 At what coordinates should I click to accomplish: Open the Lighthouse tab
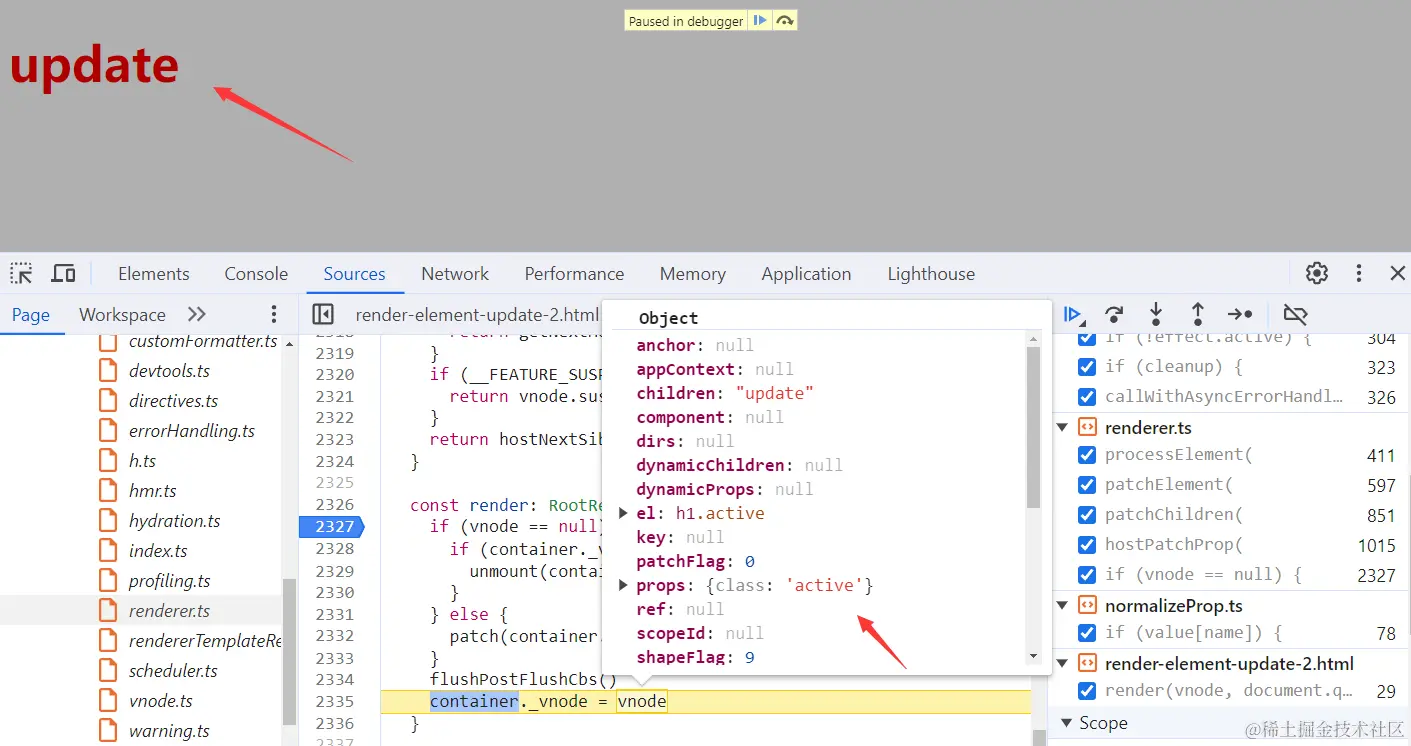point(931,273)
